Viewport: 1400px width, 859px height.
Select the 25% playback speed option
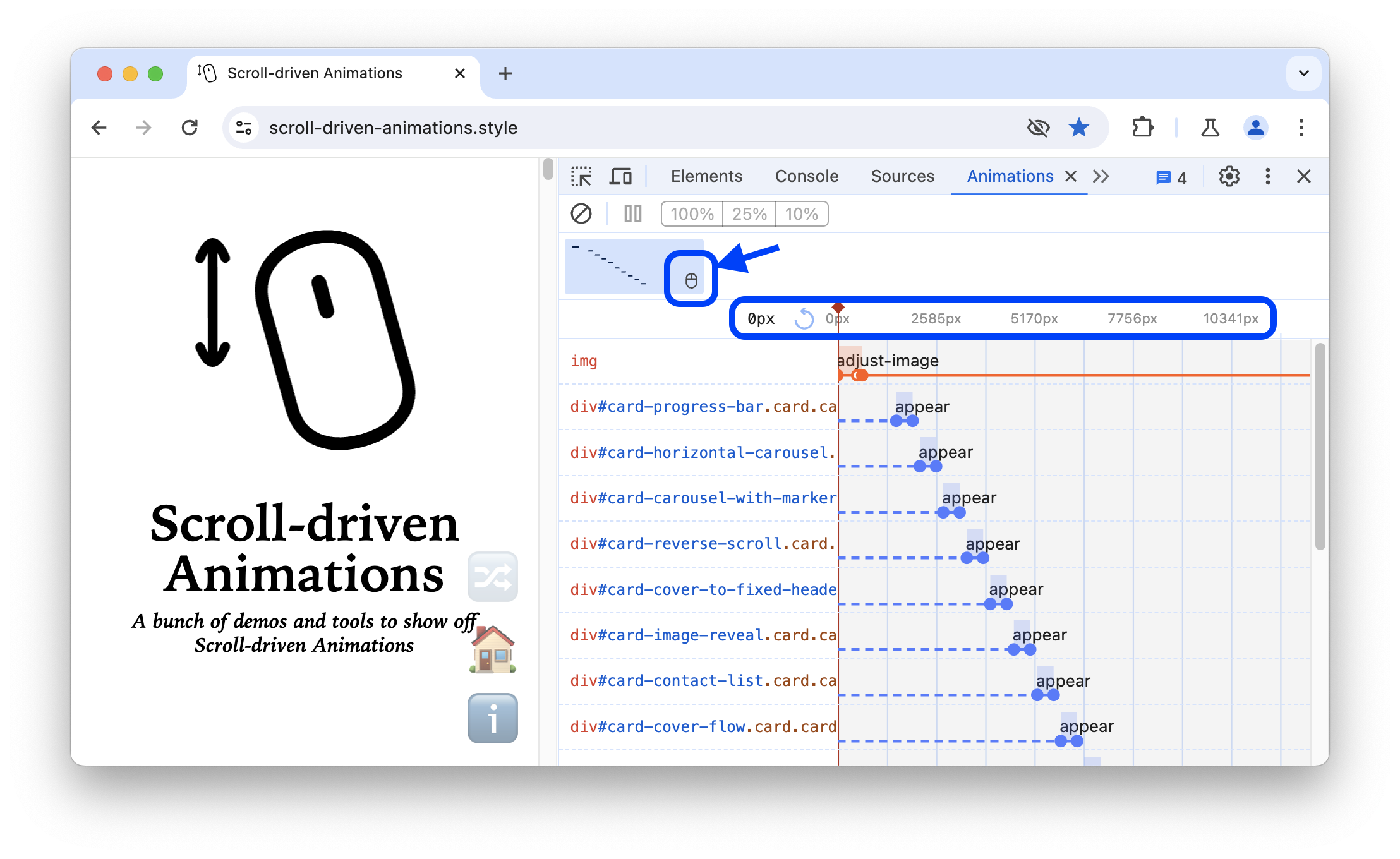[750, 213]
